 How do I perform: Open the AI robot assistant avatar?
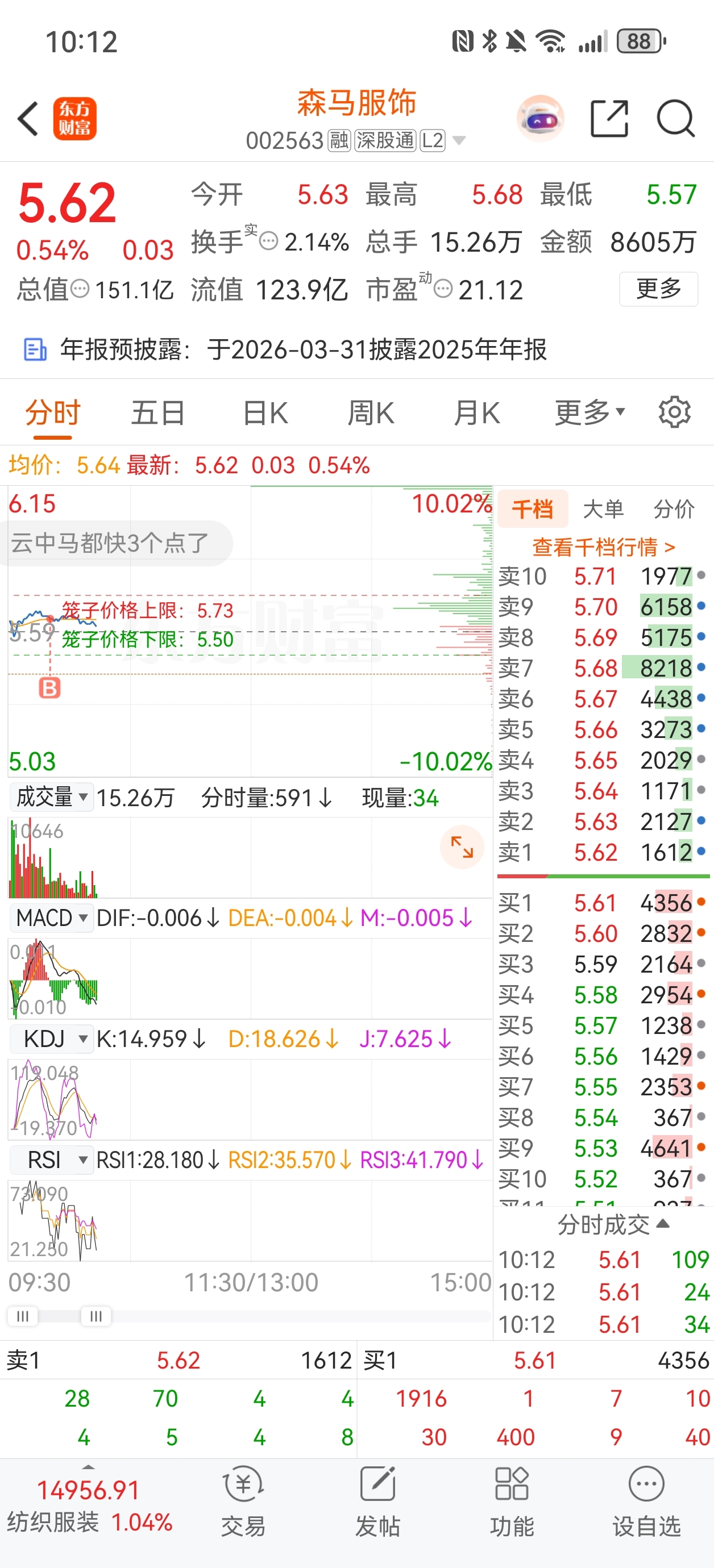click(x=540, y=118)
